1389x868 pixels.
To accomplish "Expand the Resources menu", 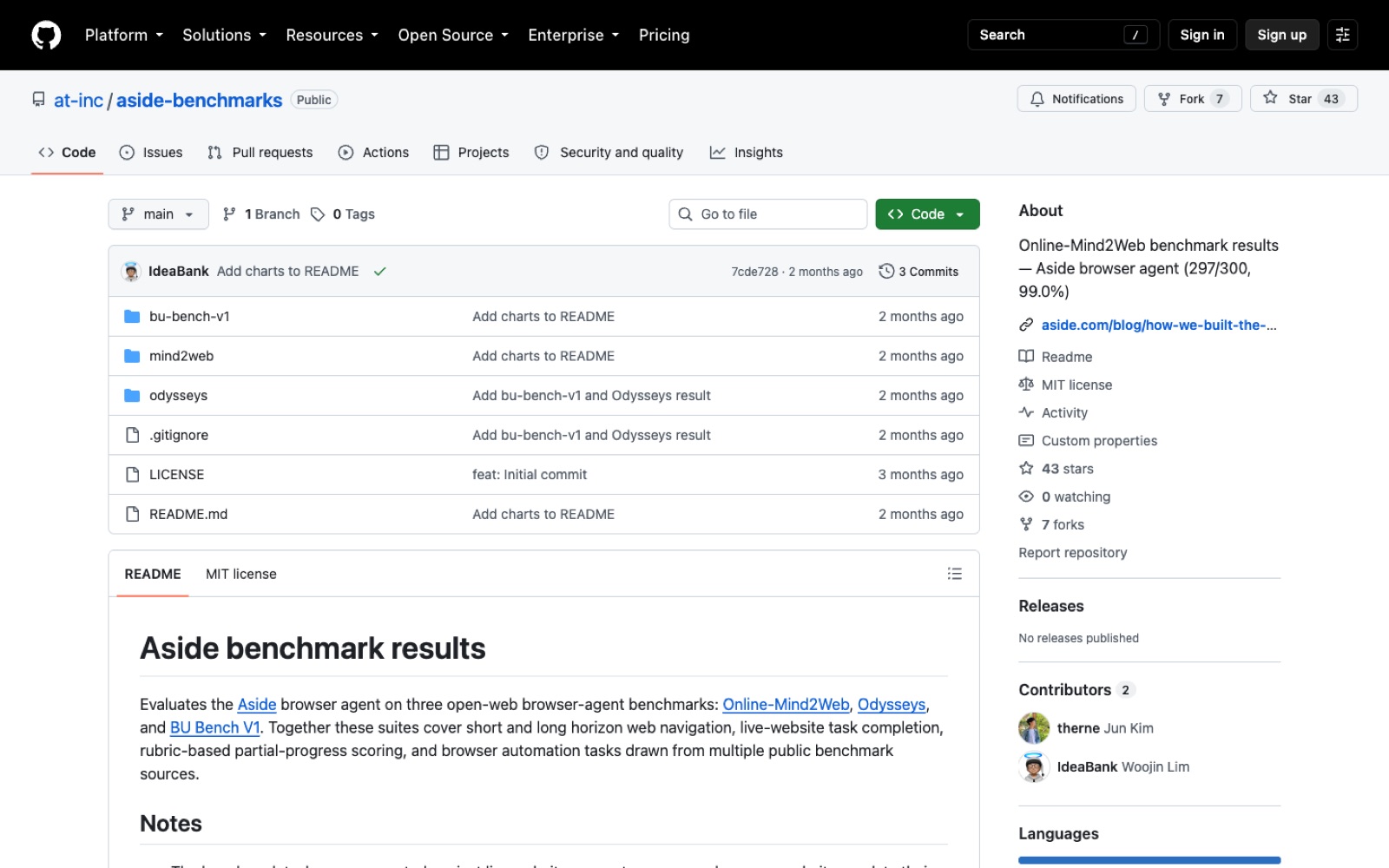I will [332, 35].
